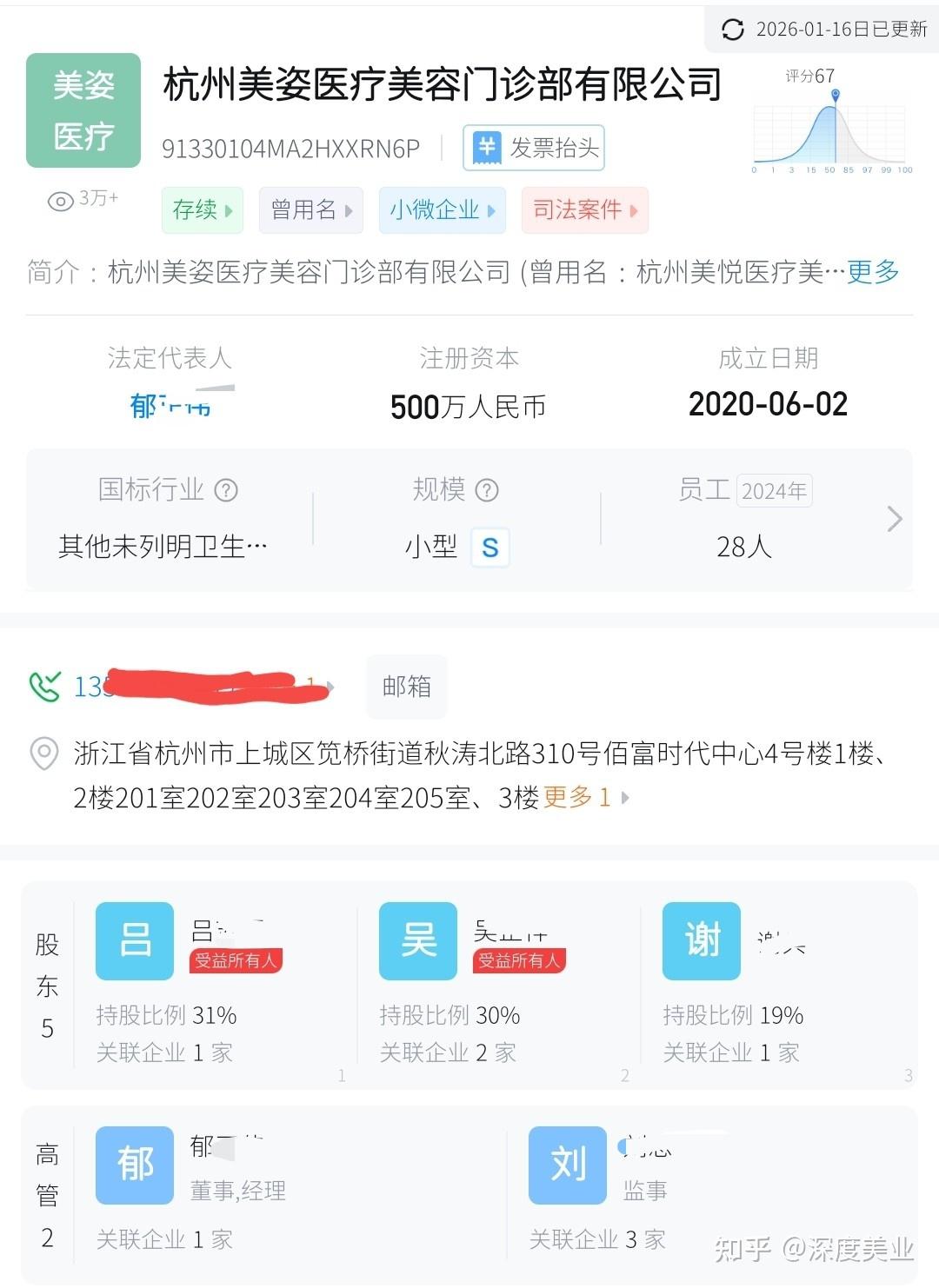This screenshot has width=939, height=1288.
Task: Click the 国标行业 help question icon
Action: pos(226,490)
